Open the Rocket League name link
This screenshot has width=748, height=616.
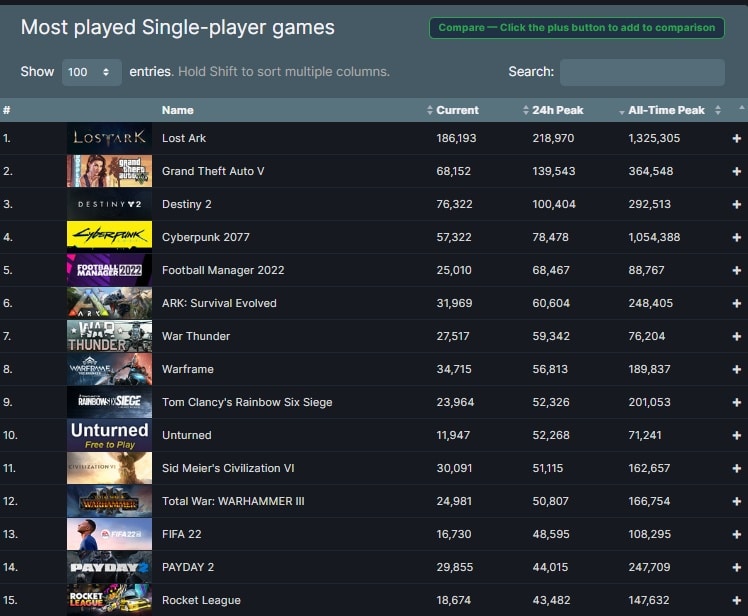201,600
